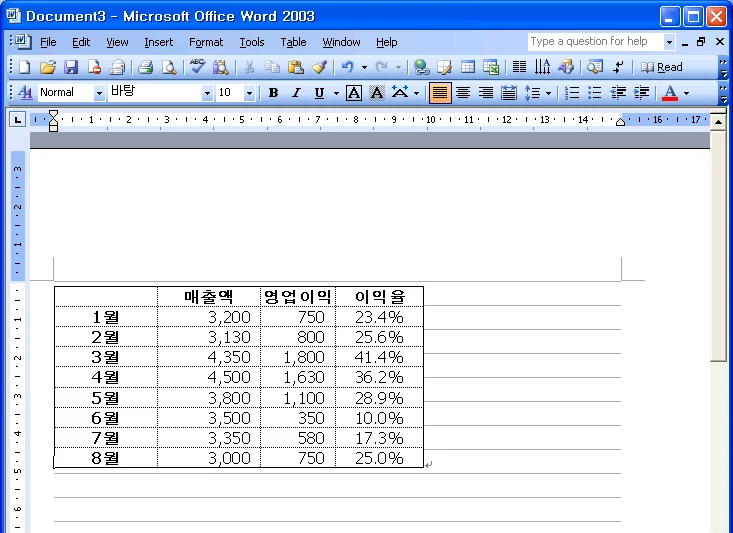Undo the last action
Viewport: 733px width, 533px height.
[x=347, y=67]
